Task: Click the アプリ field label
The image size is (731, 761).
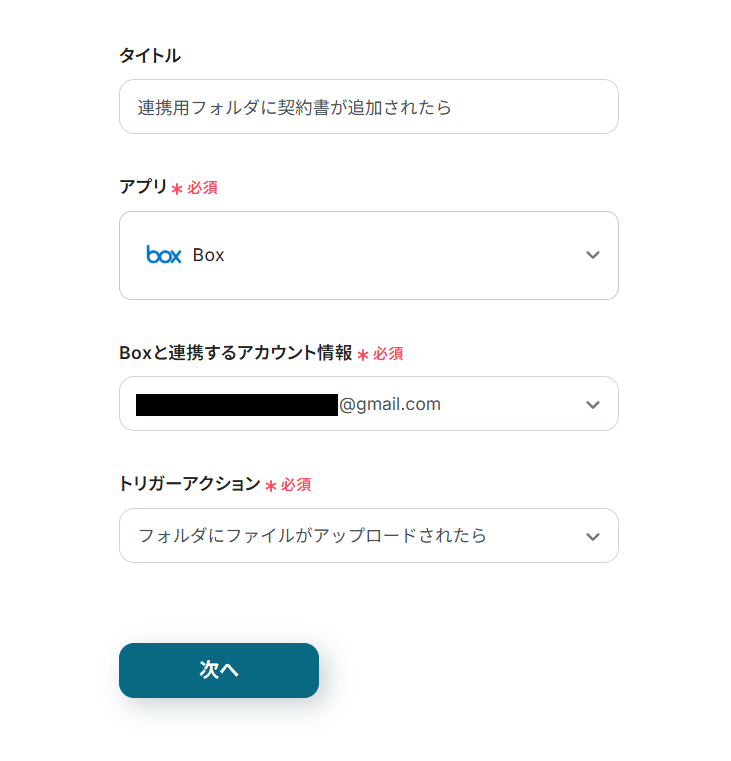Action: point(143,187)
